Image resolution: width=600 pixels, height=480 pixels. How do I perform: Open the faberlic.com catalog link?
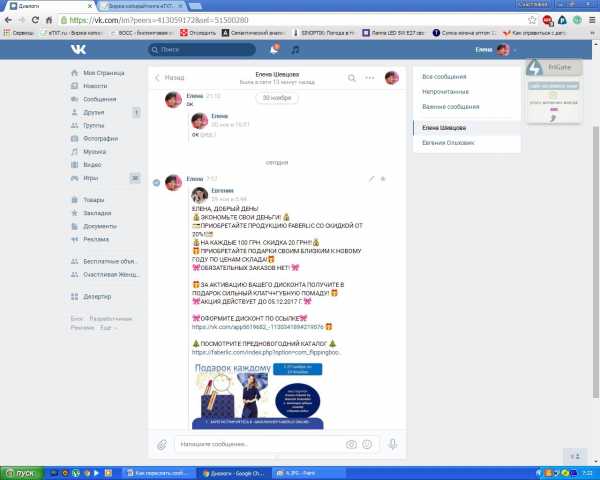coord(266,352)
